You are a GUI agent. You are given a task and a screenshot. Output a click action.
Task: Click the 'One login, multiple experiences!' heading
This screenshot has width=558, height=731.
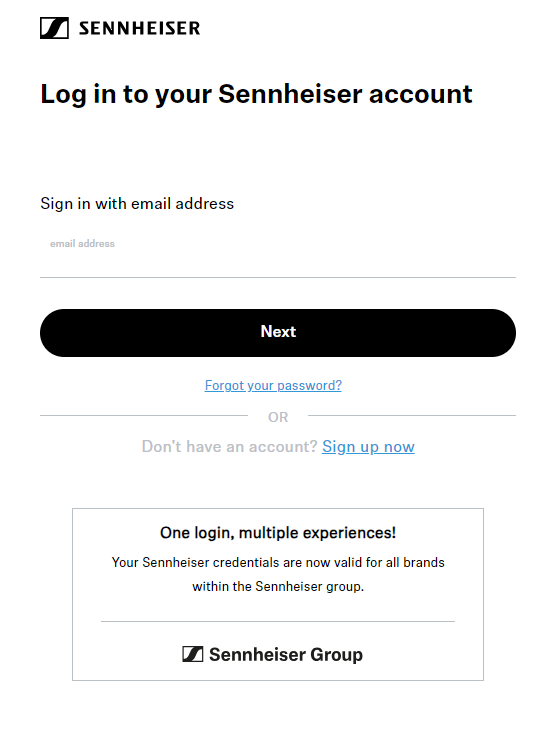[278, 533]
